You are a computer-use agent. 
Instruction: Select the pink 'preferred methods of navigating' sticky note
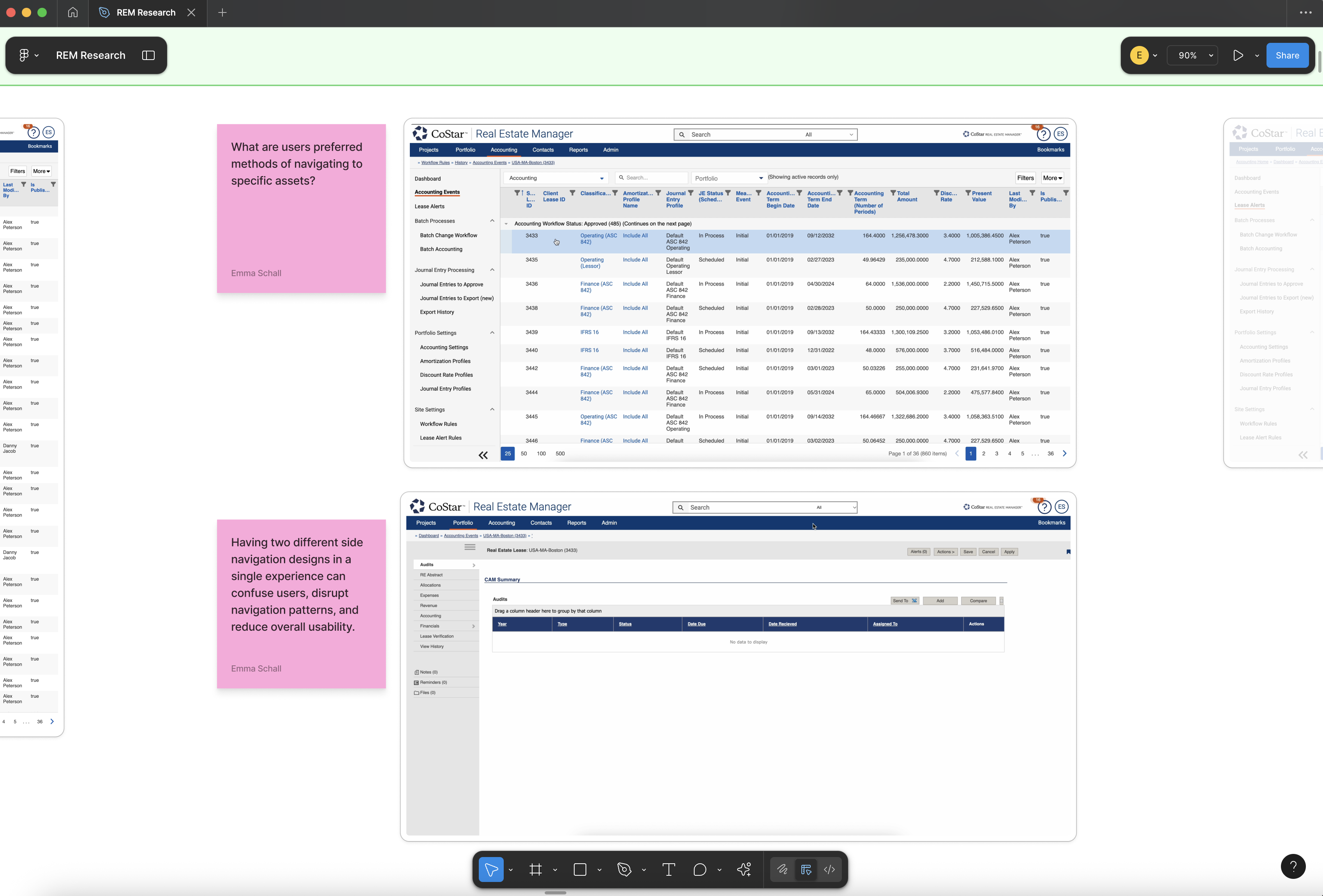tap(301, 228)
